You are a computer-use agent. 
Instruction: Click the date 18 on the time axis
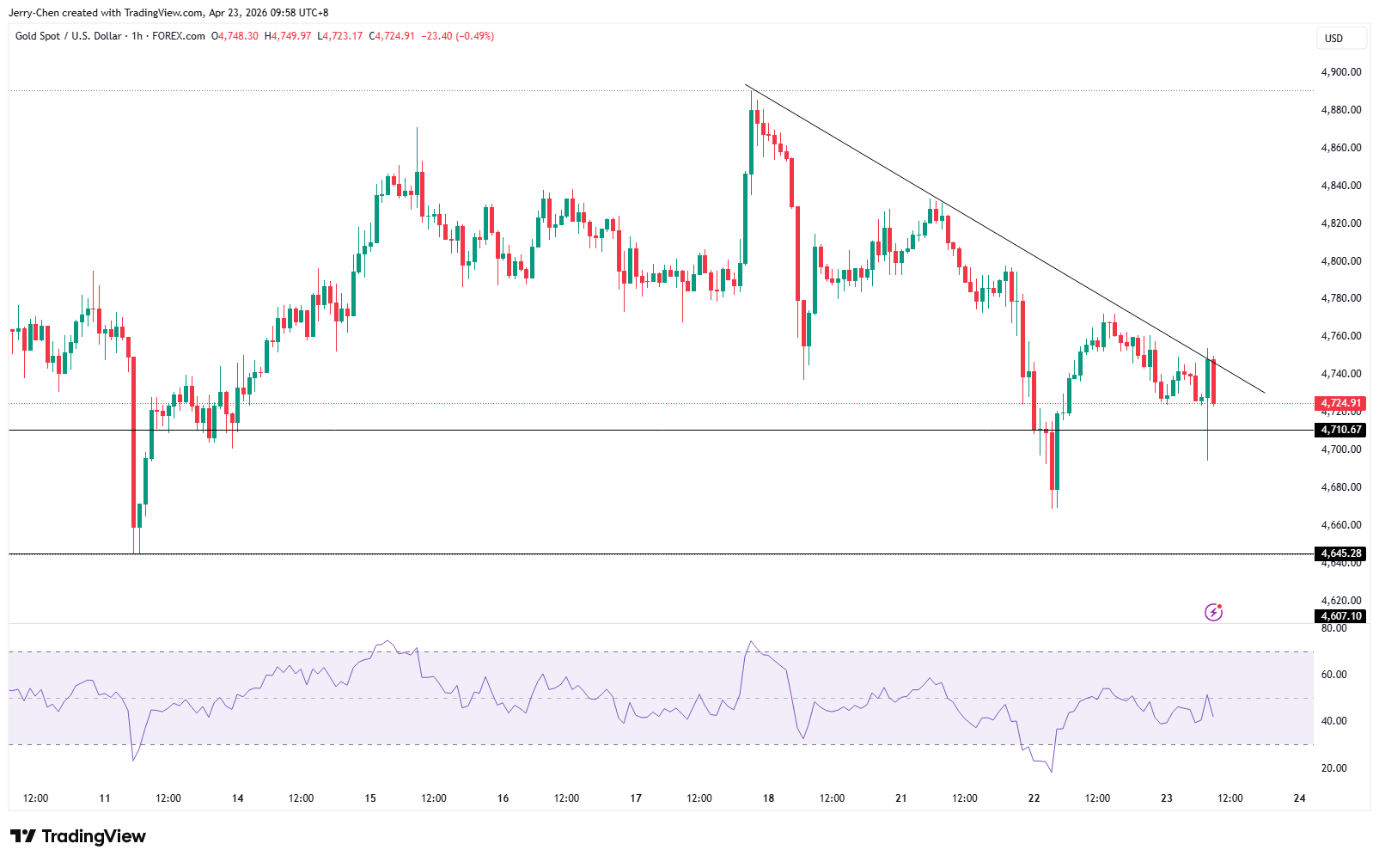(767, 798)
